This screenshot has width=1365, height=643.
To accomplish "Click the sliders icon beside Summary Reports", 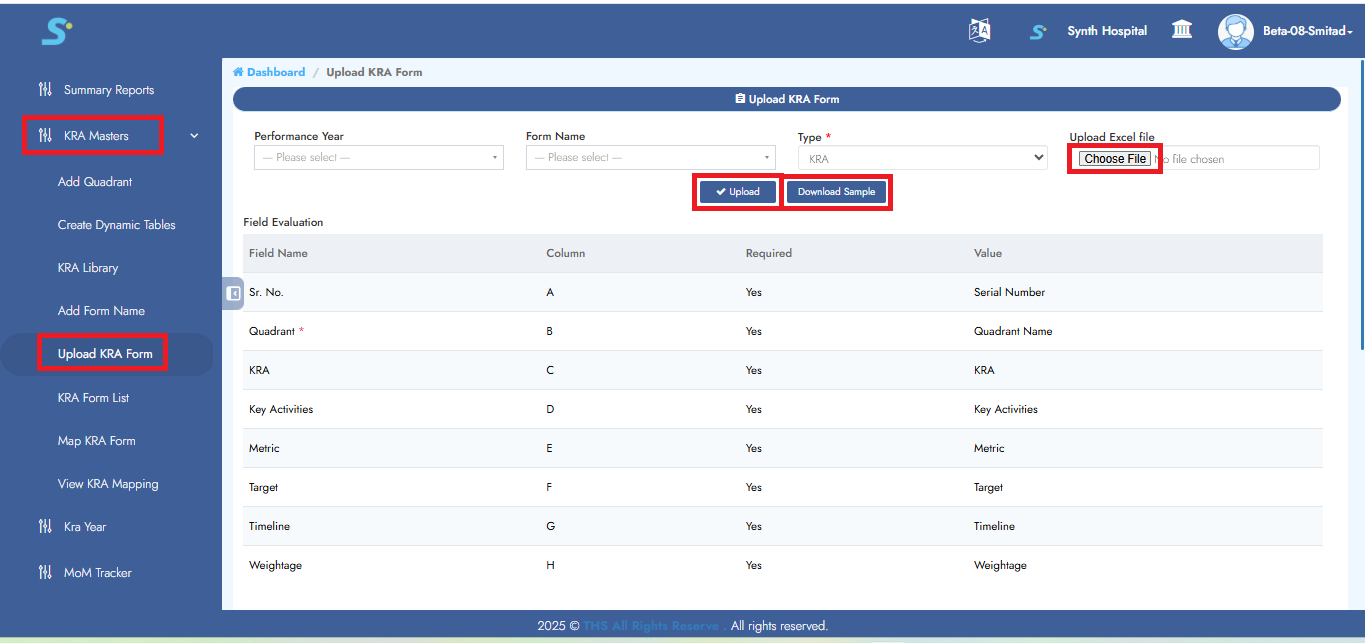I will pos(45,89).
